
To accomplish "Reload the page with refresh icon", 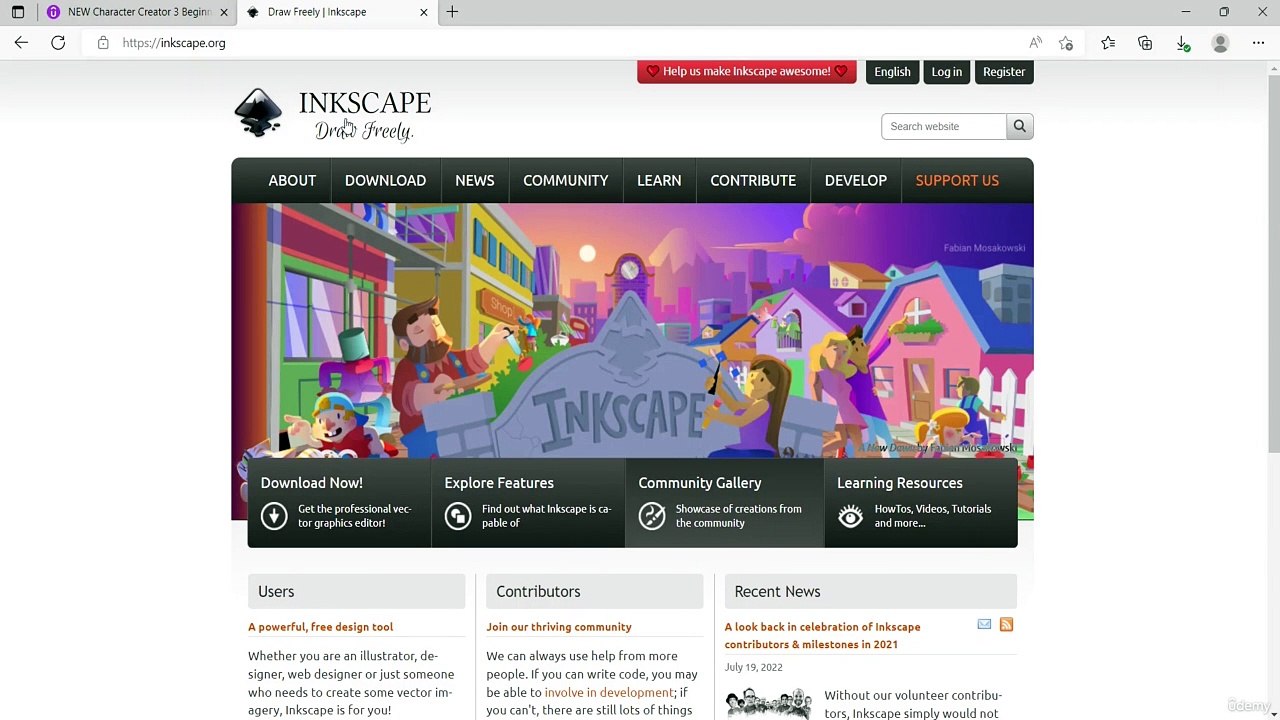I will (x=58, y=43).
